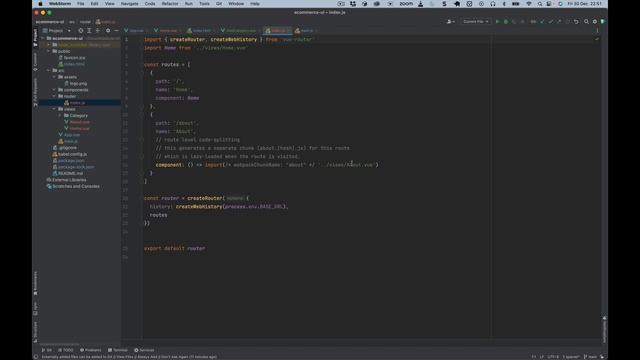Open the Terminal tool window button
640x360 pixels.
click(118, 350)
